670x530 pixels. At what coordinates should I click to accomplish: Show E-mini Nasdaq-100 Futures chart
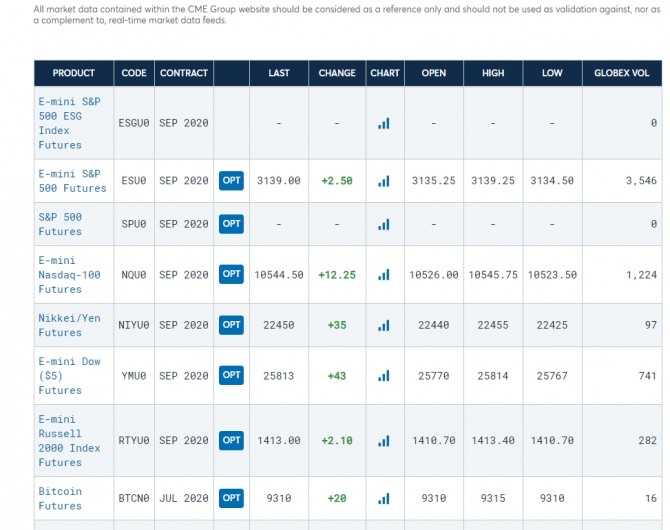point(384,275)
